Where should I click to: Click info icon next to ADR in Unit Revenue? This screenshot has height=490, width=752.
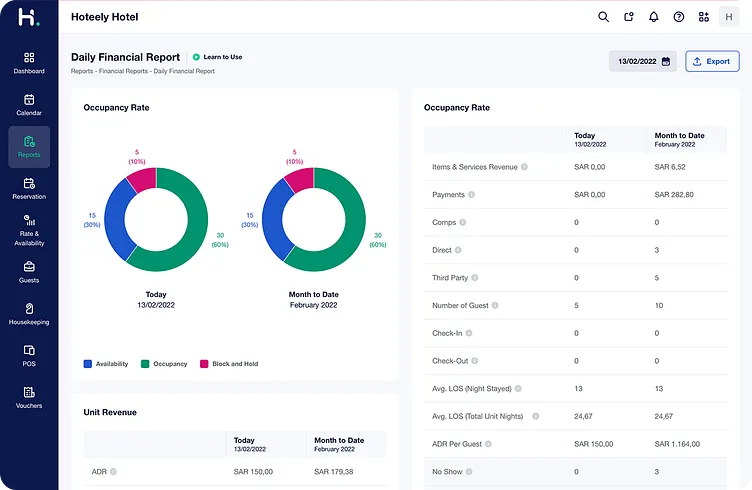[113, 472]
